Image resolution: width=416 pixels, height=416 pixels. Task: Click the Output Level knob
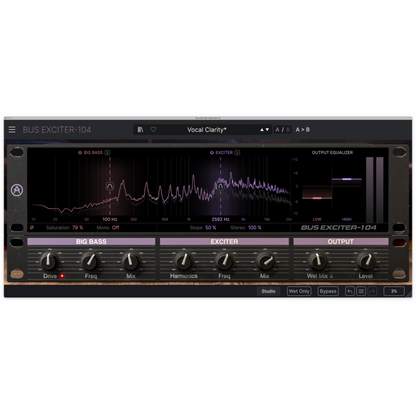tap(366, 261)
